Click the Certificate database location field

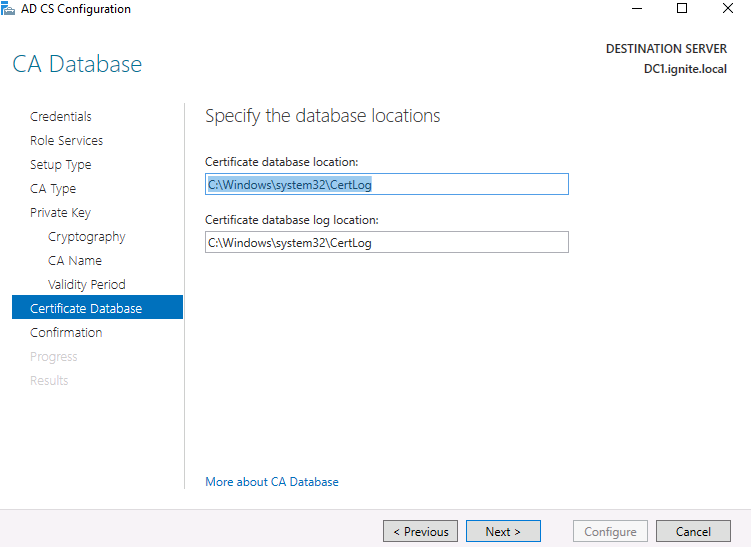(386, 185)
